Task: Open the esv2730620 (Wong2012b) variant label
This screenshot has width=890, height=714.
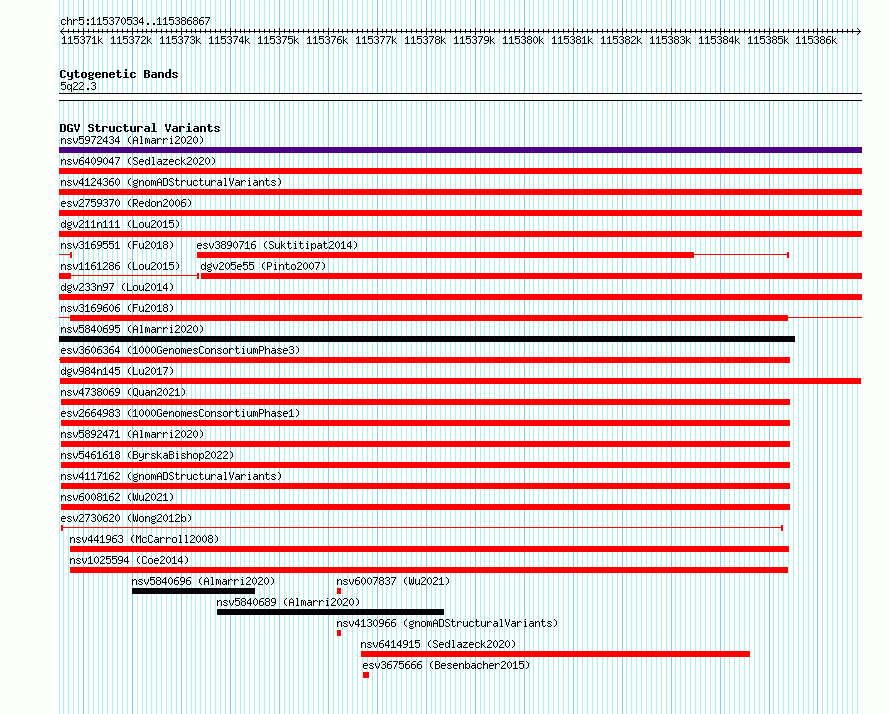Action: click(x=126, y=518)
